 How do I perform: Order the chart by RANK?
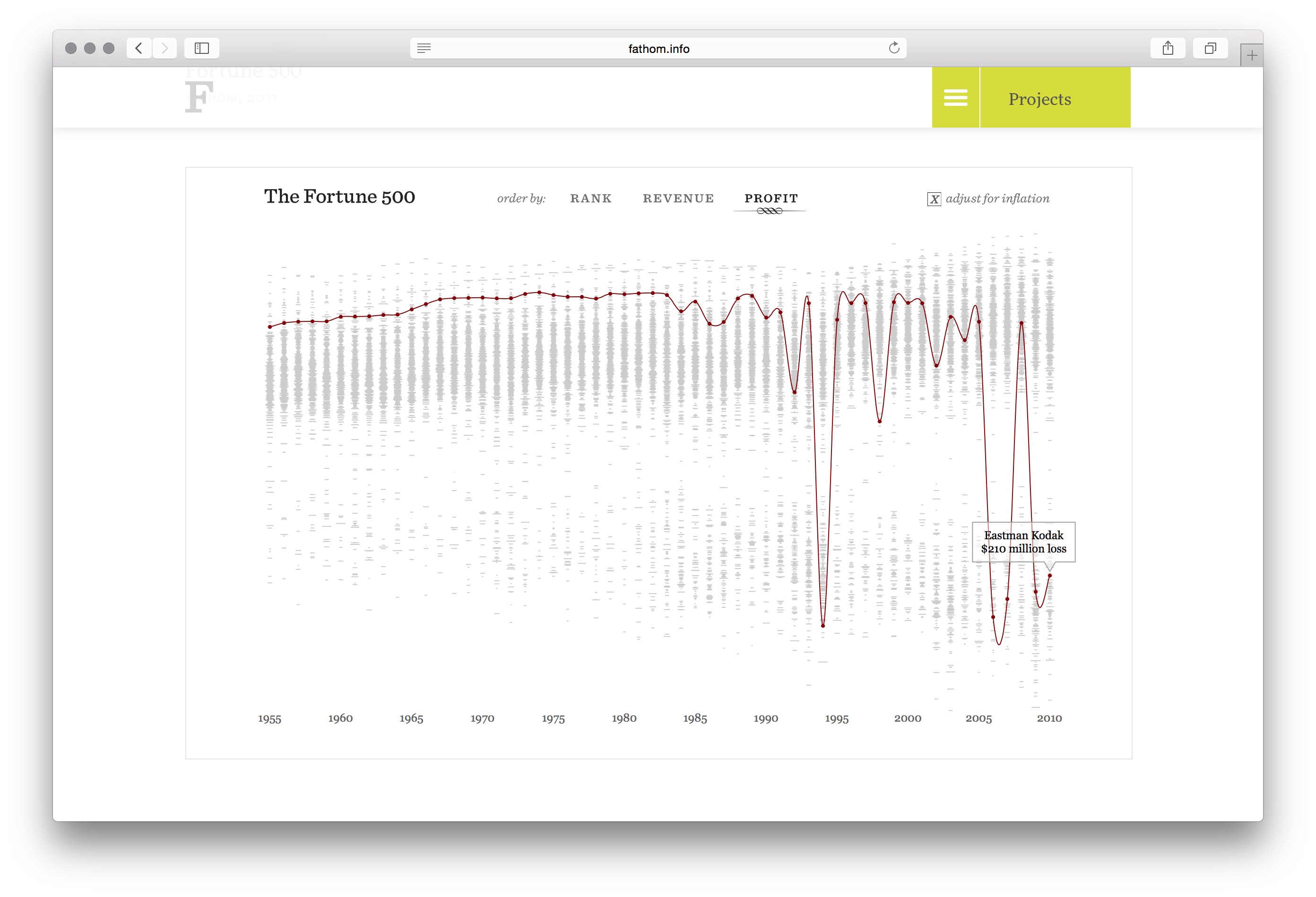pyautogui.click(x=590, y=198)
